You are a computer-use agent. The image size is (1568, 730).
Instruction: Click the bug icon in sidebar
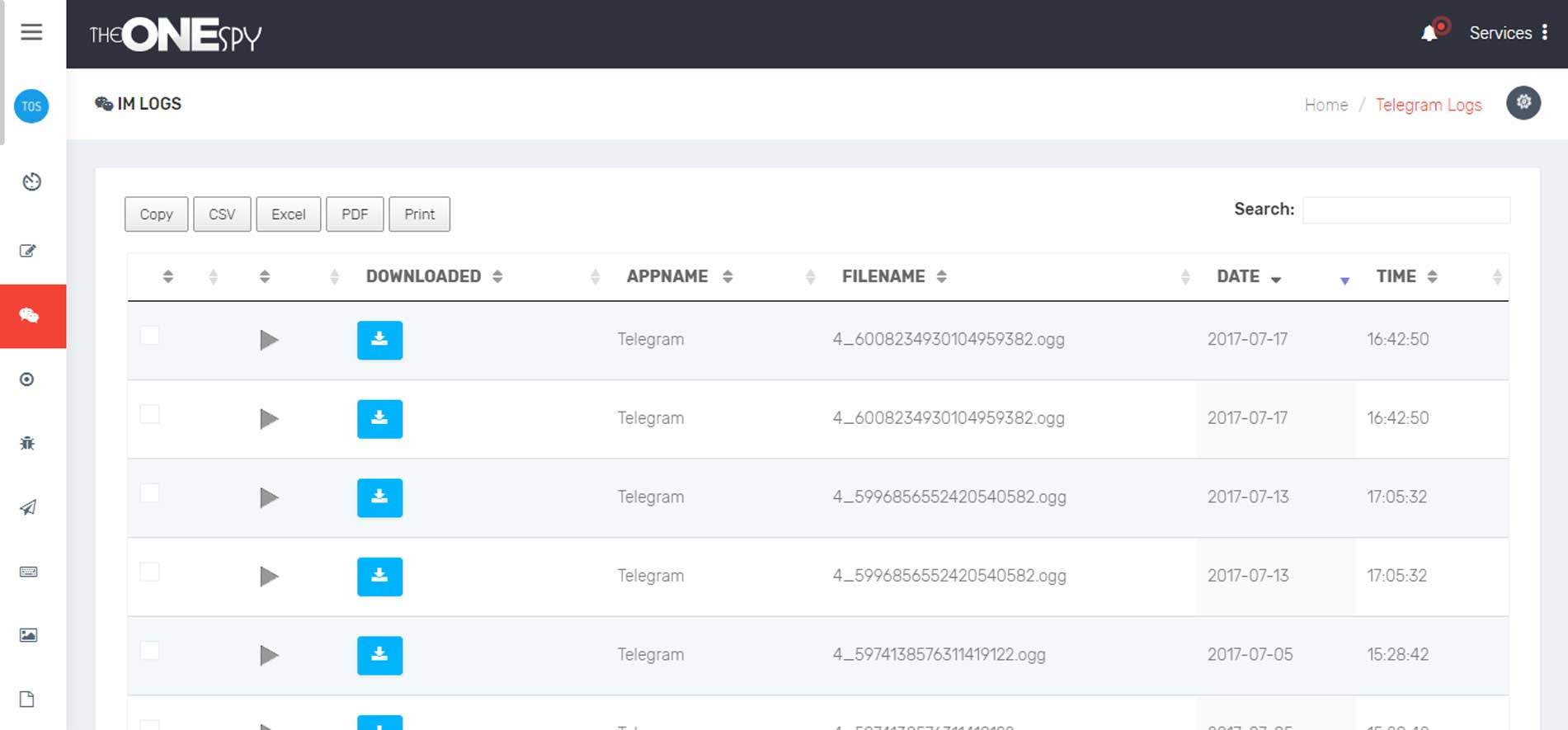[x=27, y=444]
